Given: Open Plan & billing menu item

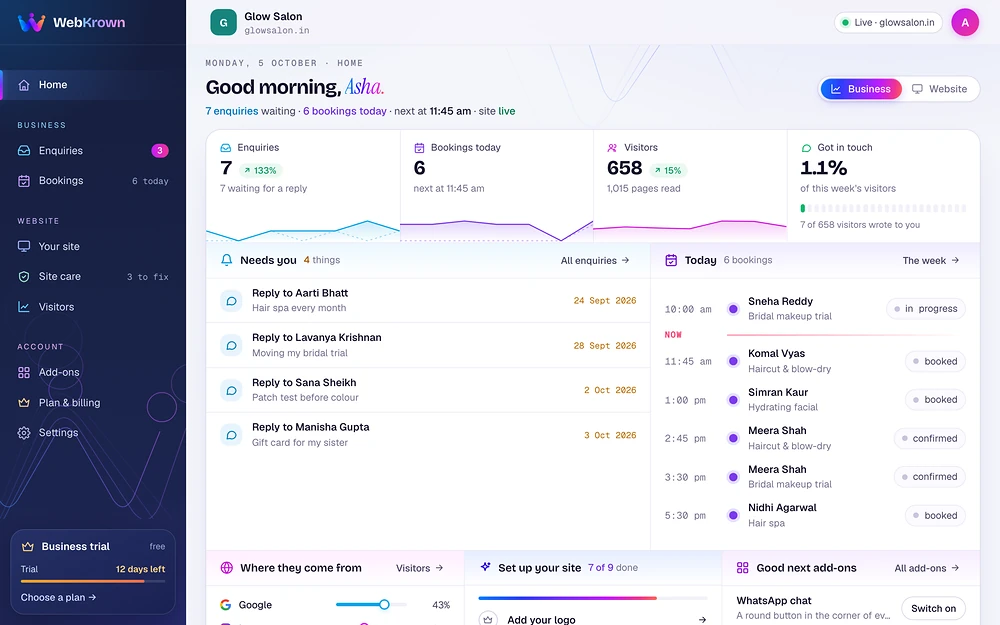Looking at the screenshot, I should [93, 402].
